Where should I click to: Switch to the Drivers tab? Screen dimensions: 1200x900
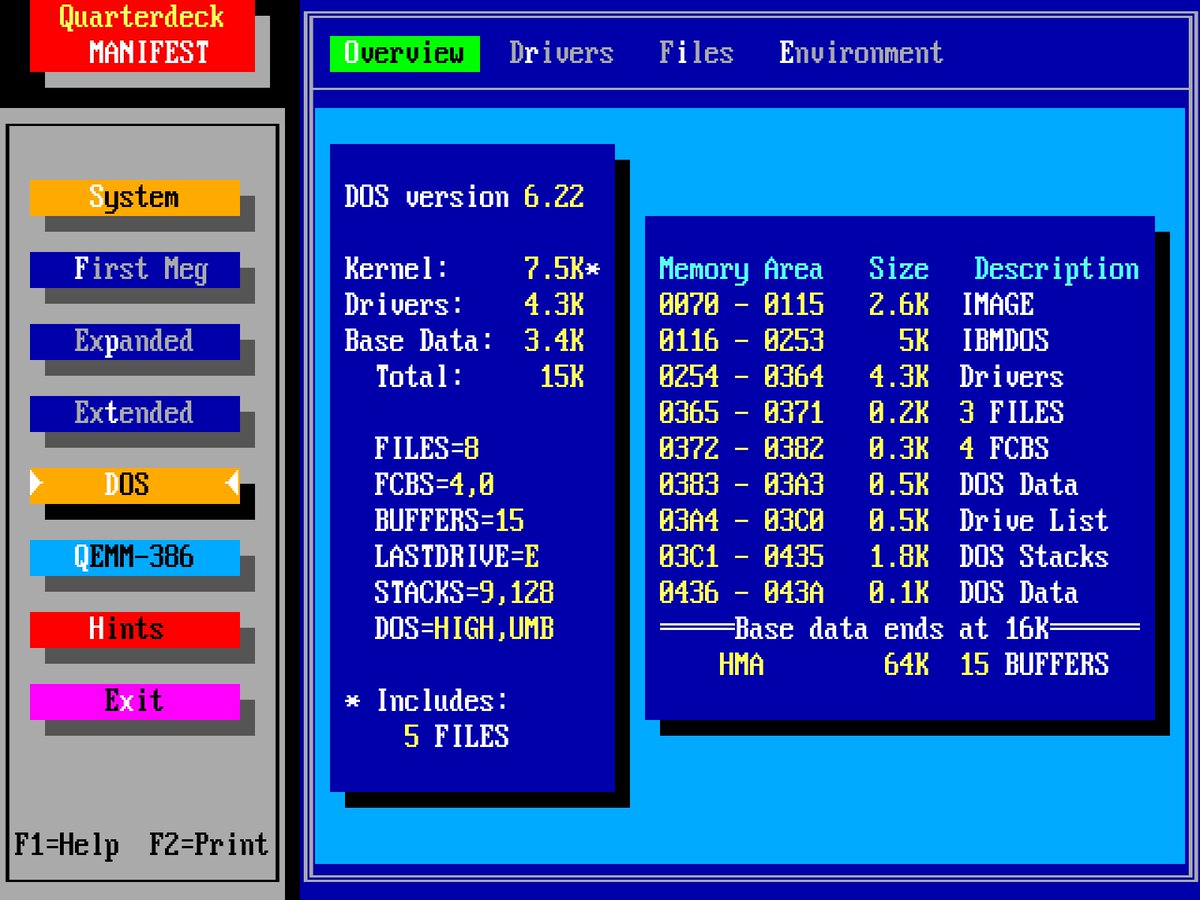point(561,54)
